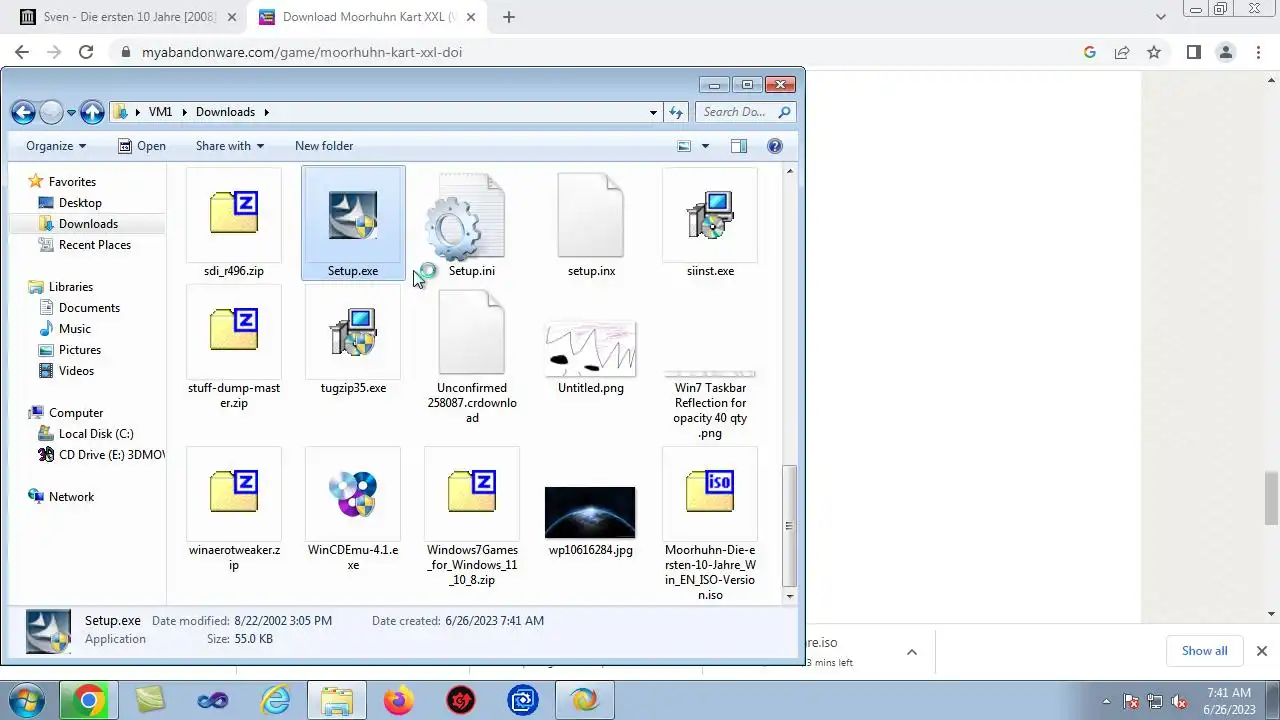Select the winaerotweaker.zip archive
Viewport: 1280px width, 720px height.
tap(234, 510)
